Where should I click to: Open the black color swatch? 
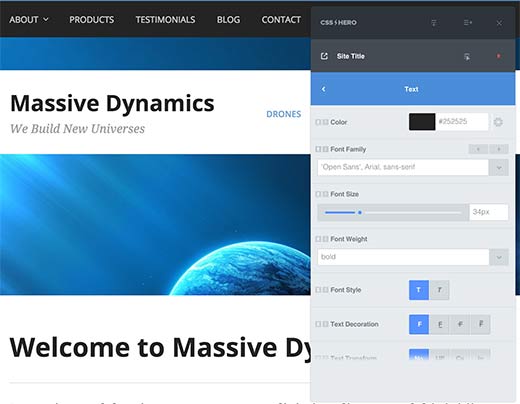click(x=422, y=122)
